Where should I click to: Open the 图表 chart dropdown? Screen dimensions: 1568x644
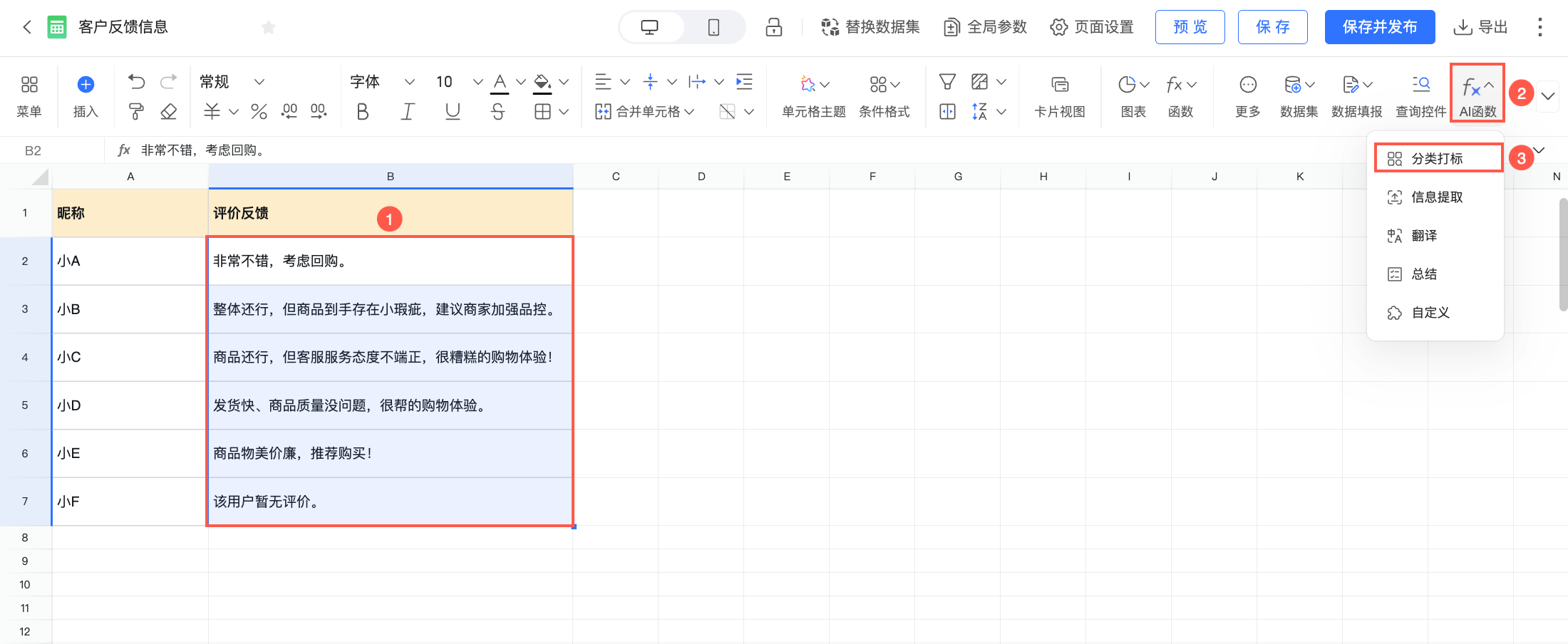[x=1133, y=96]
